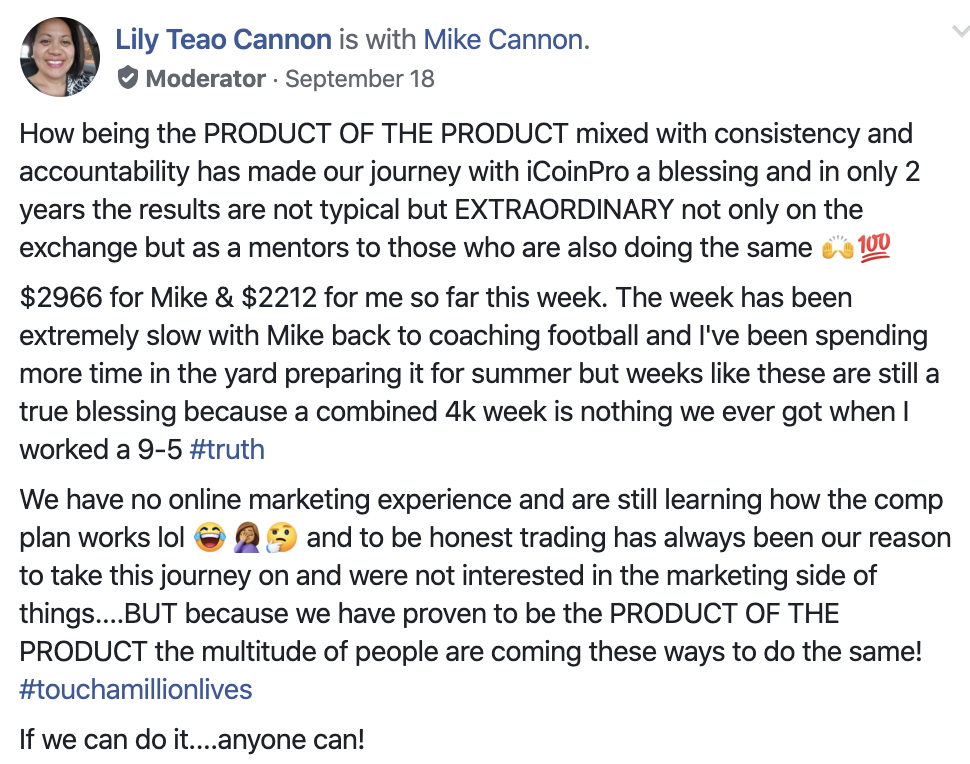Open Lily Teao Cannon's profile picture
This screenshot has height=764, width=970.
coord(60,58)
